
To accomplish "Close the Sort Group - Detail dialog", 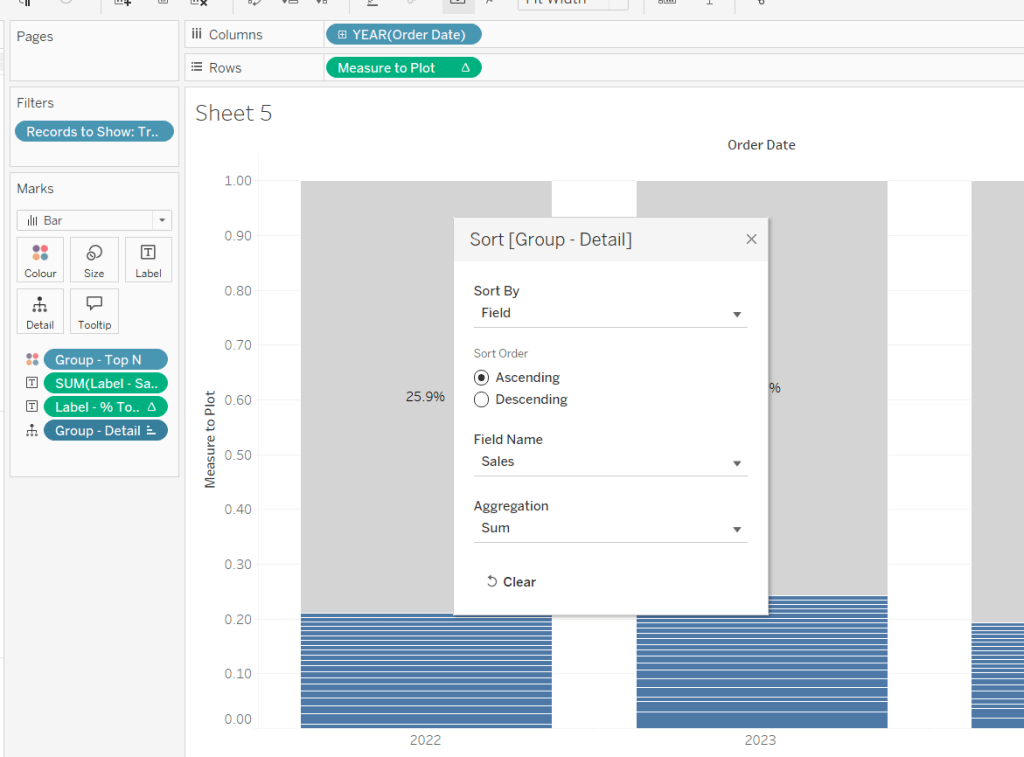I will point(751,239).
